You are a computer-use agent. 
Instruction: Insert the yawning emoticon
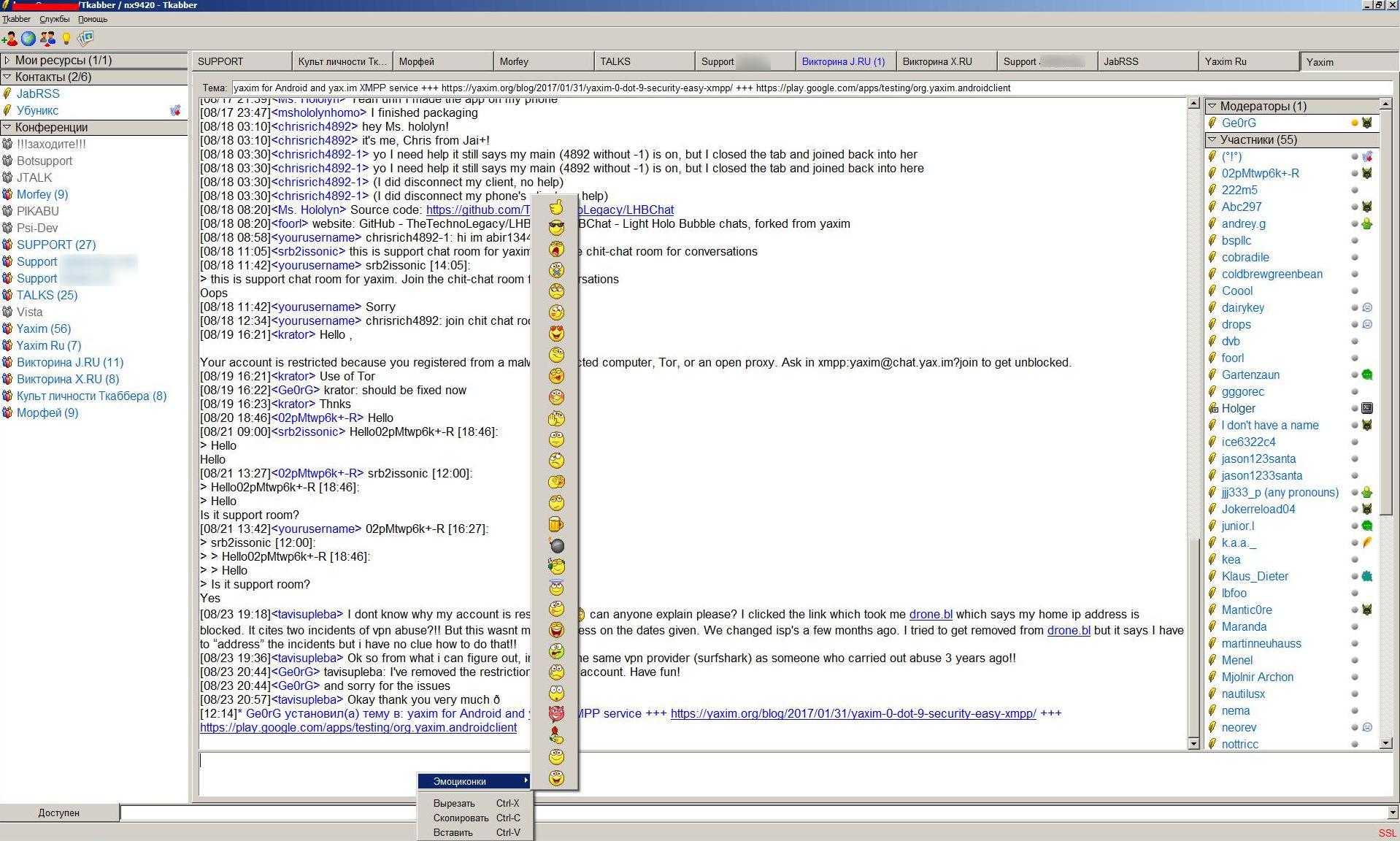click(x=556, y=249)
